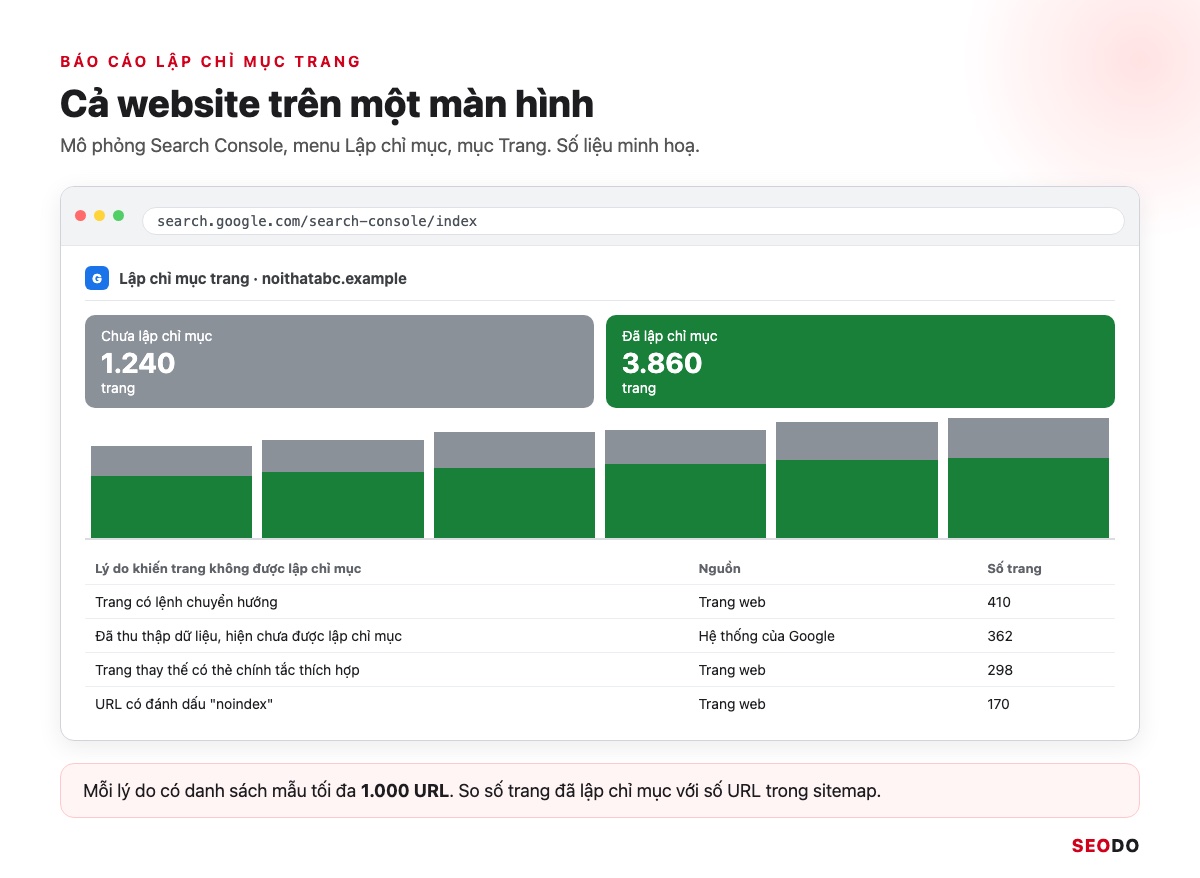
Task: Select the gray "Chưa lập chỉ mục" card
Action: [339, 361]
